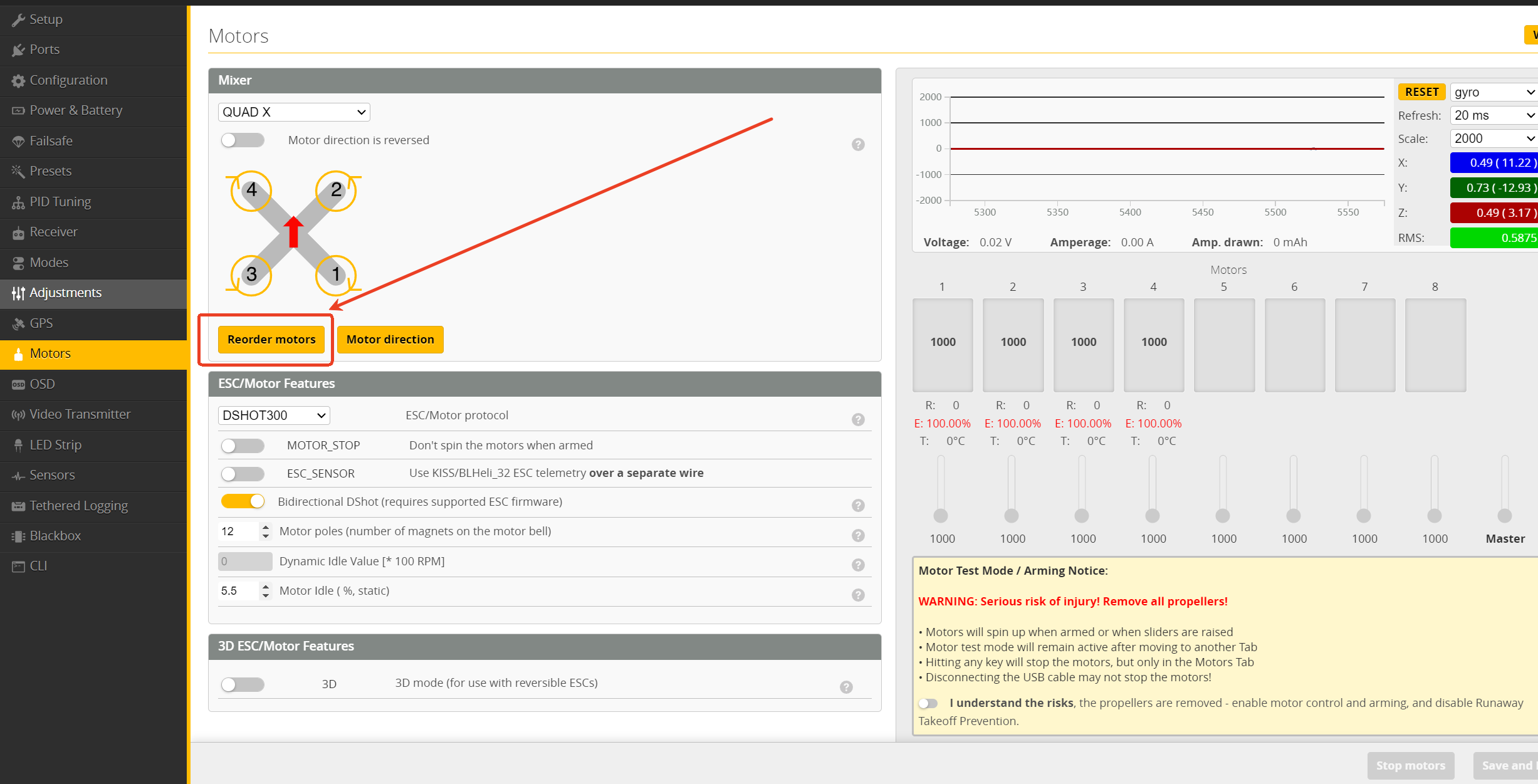The width and height of the screenshot is (1538, 784).
Task: Click the Master motor slider
Action: coord(1504,515)
